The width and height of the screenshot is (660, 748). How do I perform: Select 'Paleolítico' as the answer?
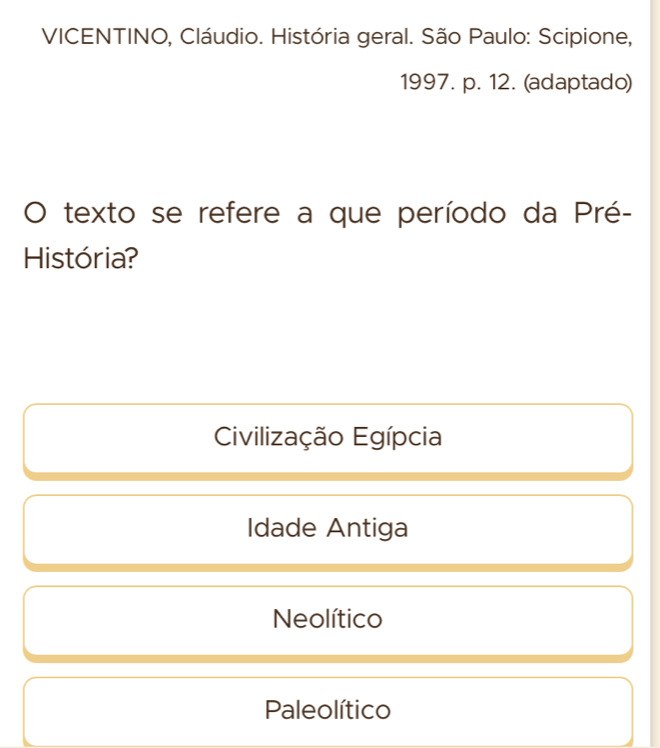point(328,710)
